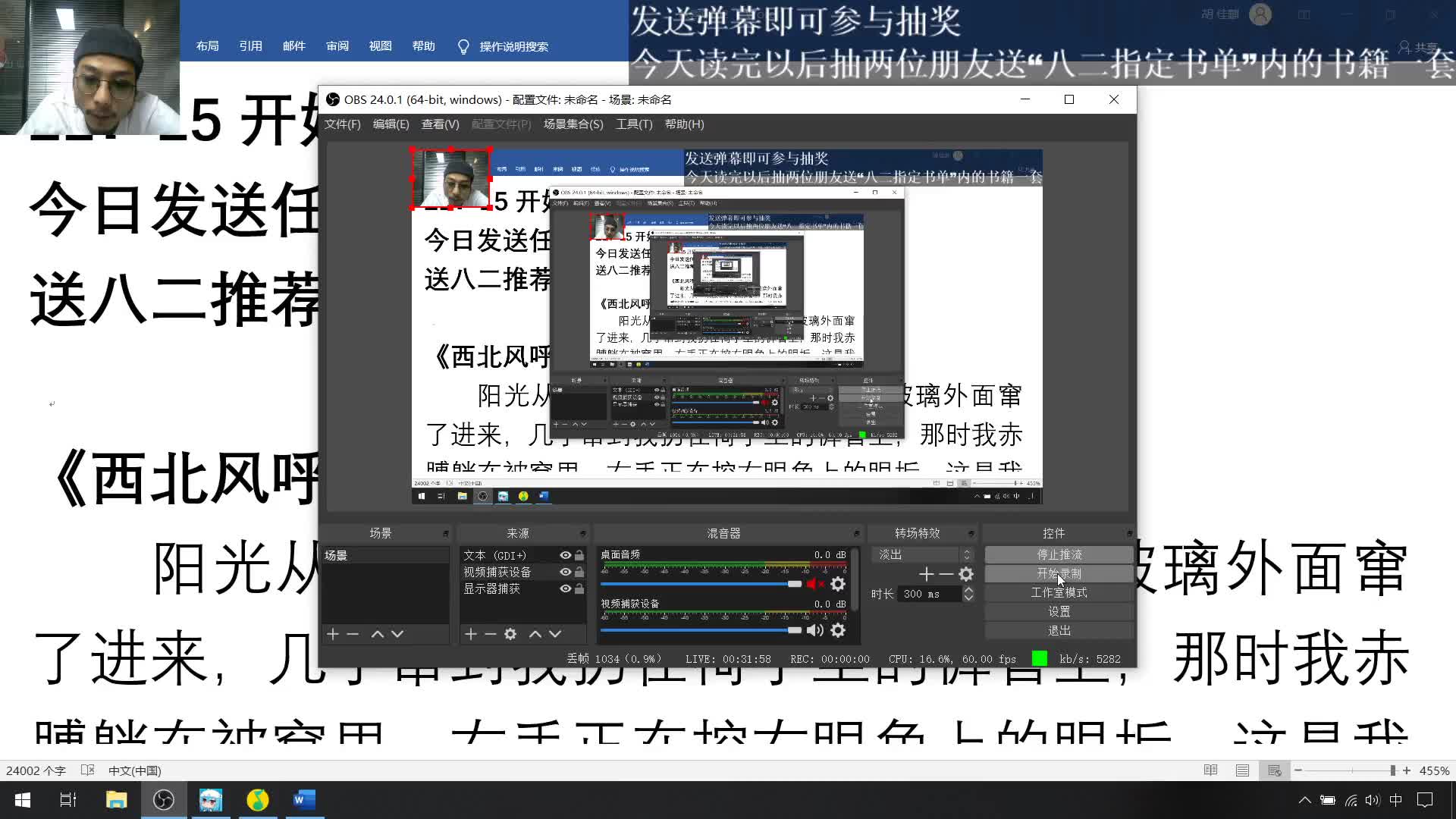
Task: Open Task View on the taskbar
Action: pyautogui.click(x=68, y=800)
